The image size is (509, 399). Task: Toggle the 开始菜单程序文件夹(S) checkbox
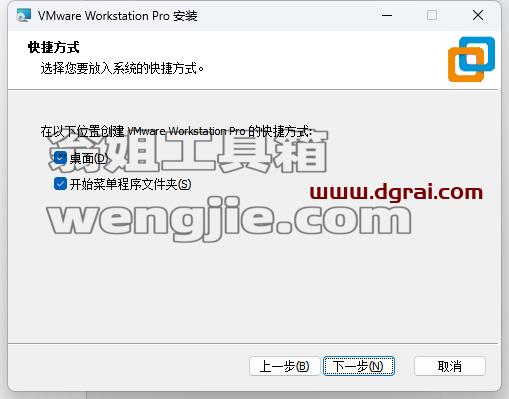pyautogui.click(x=60, y=184)
